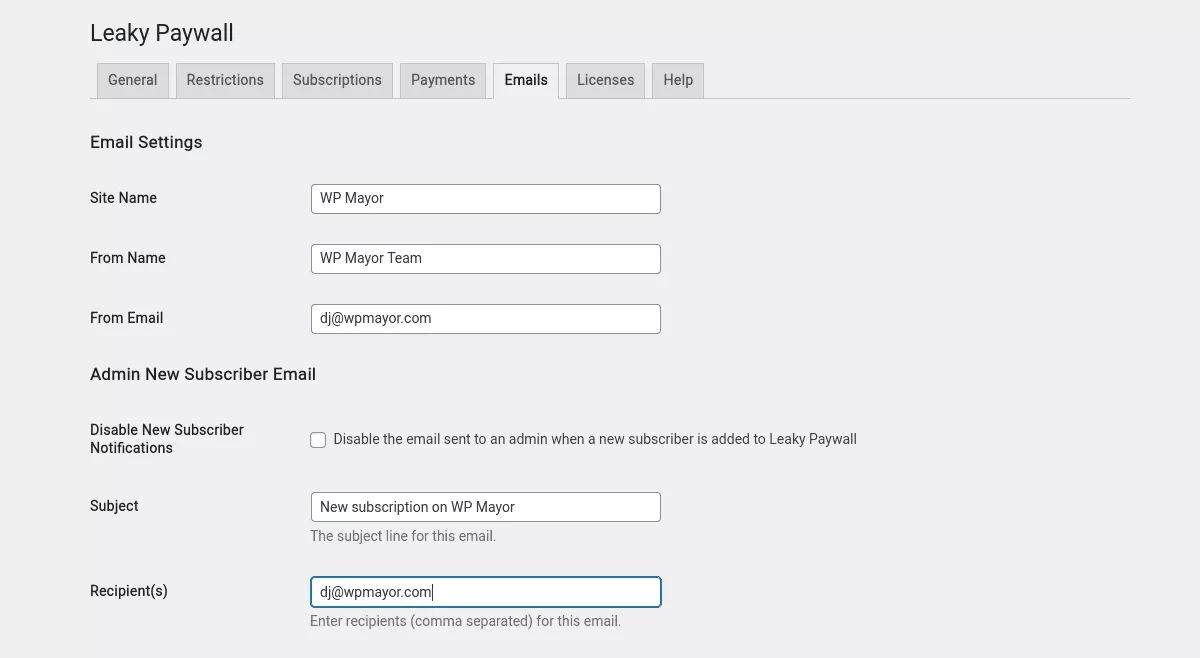This screenshot has height=658, width=1200.
Task: Click the Subject input field
Action: coord(486,507)
